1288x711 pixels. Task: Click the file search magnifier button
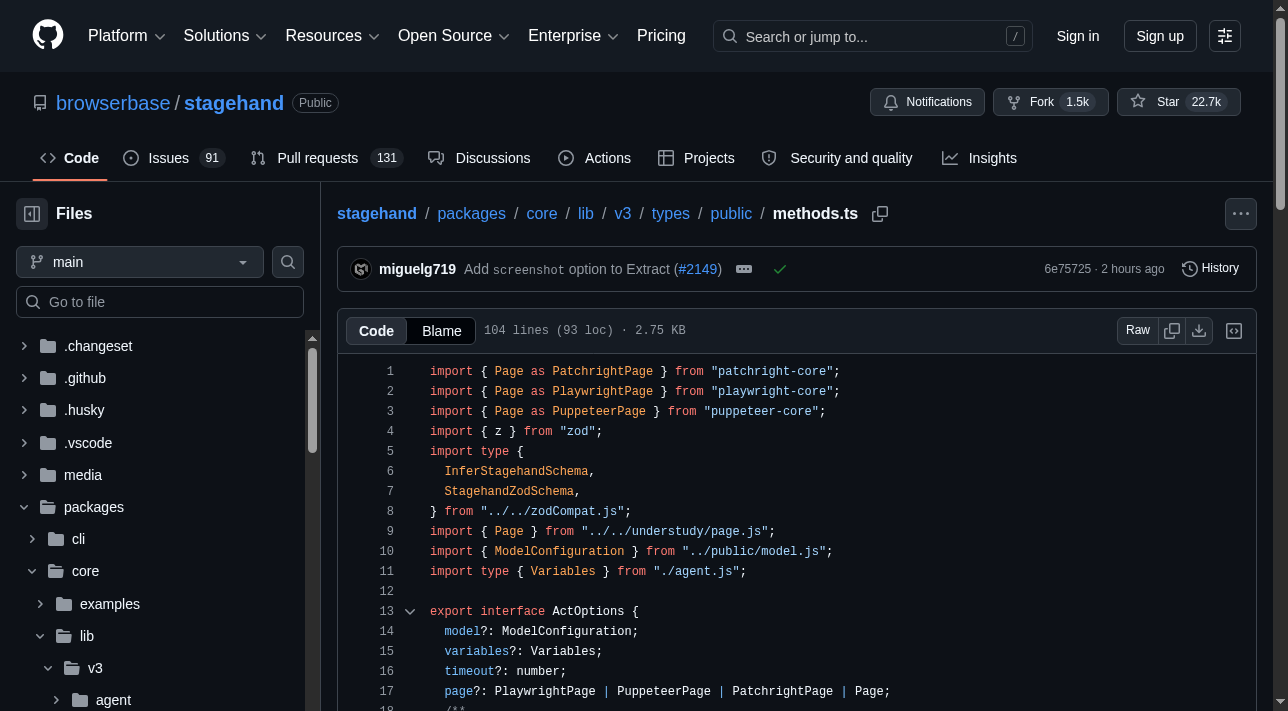(x=288, y=262)
